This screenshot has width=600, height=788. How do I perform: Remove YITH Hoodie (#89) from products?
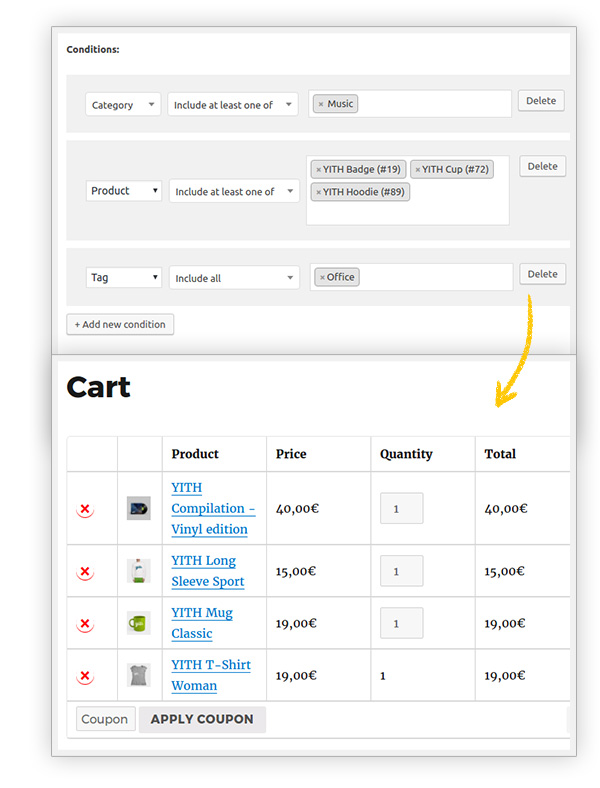pos(319,192)
